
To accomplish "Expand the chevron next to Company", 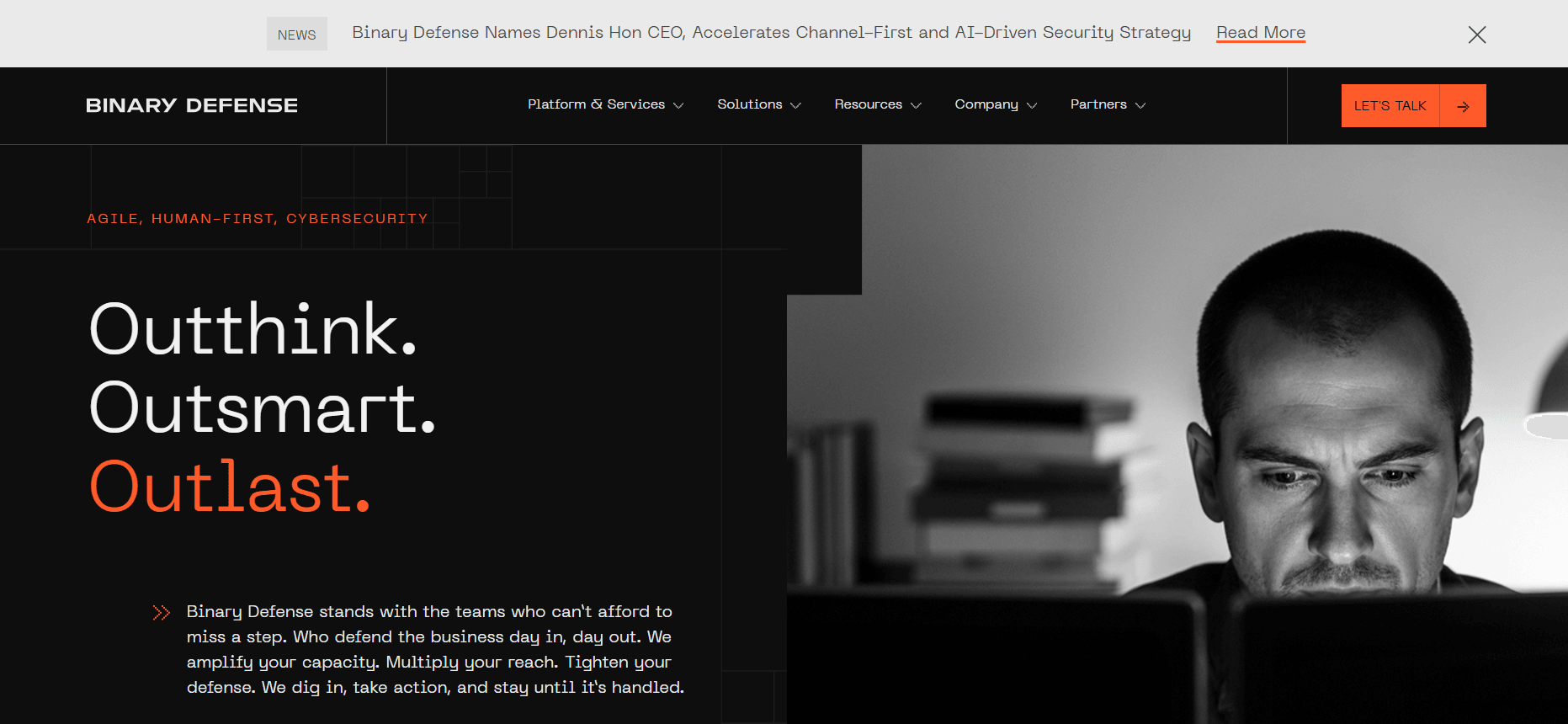I will [1032, 105].
